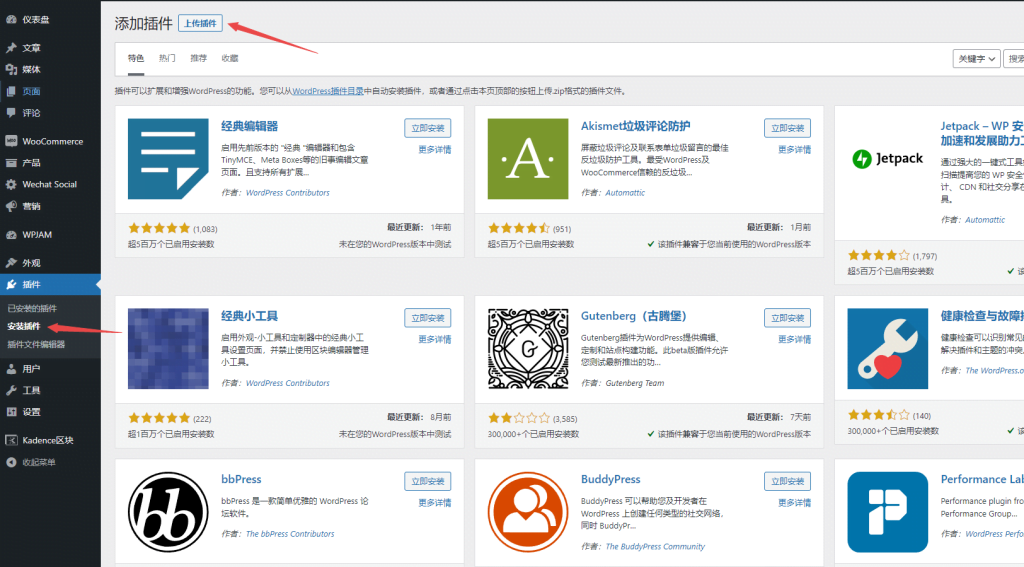
Task: Open the BuddyPress plugin title link
Action: point(611,479)
